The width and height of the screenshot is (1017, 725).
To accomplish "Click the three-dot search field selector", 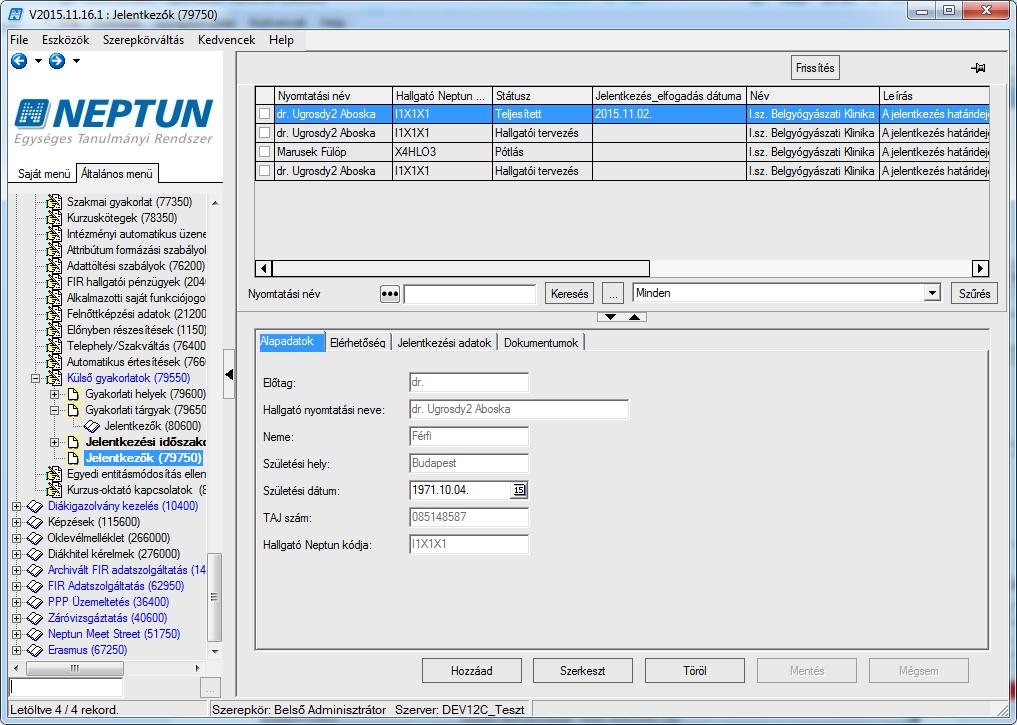I will [x=390, y=294].
